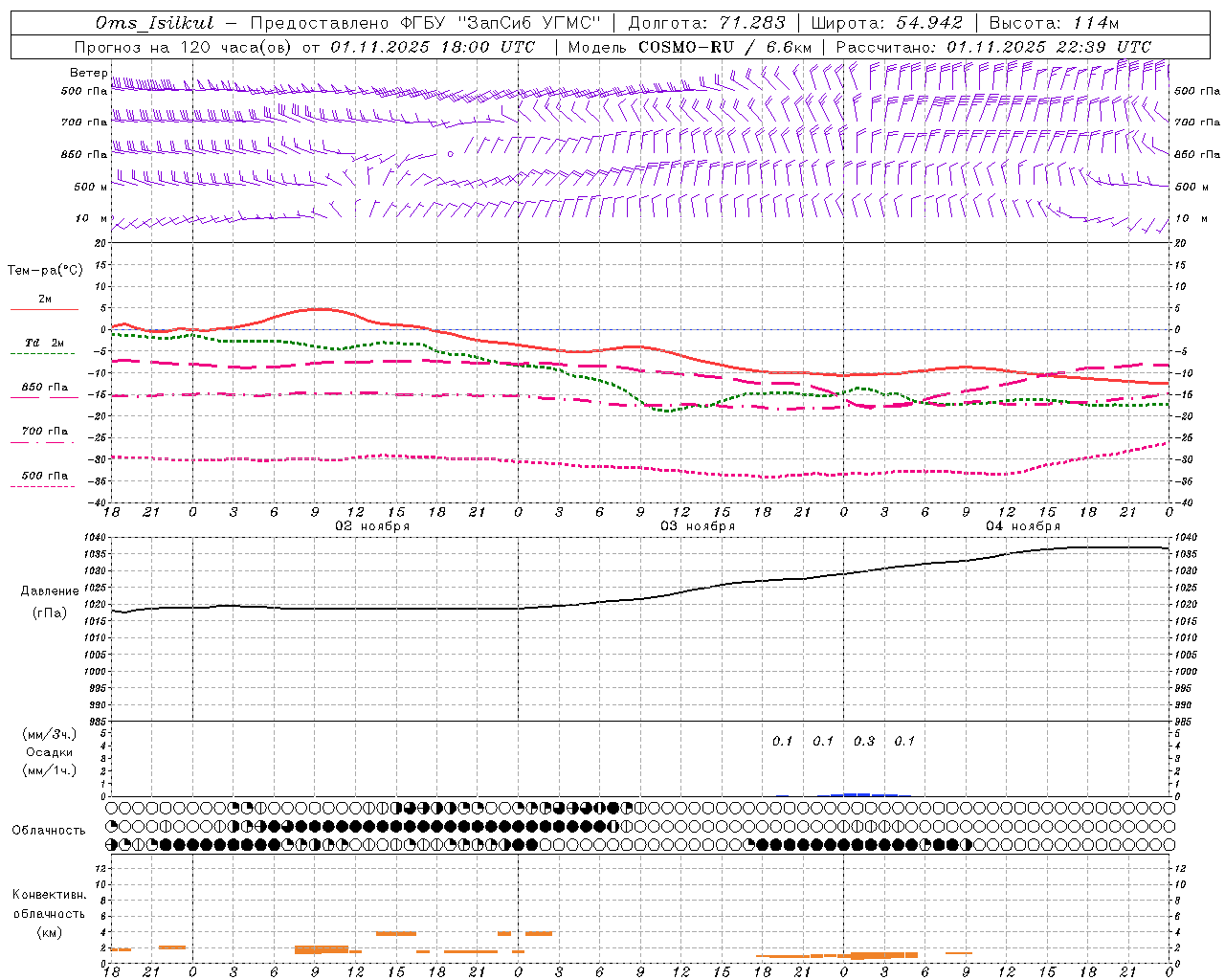Screen dimensions: 1225x980
Task: Click the 'Td 2м' dew point legend label
Action: pyautogui.click(x=44, y=343)
